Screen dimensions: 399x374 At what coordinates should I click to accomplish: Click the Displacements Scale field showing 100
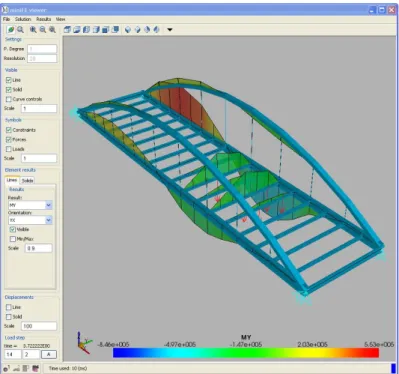39,326
